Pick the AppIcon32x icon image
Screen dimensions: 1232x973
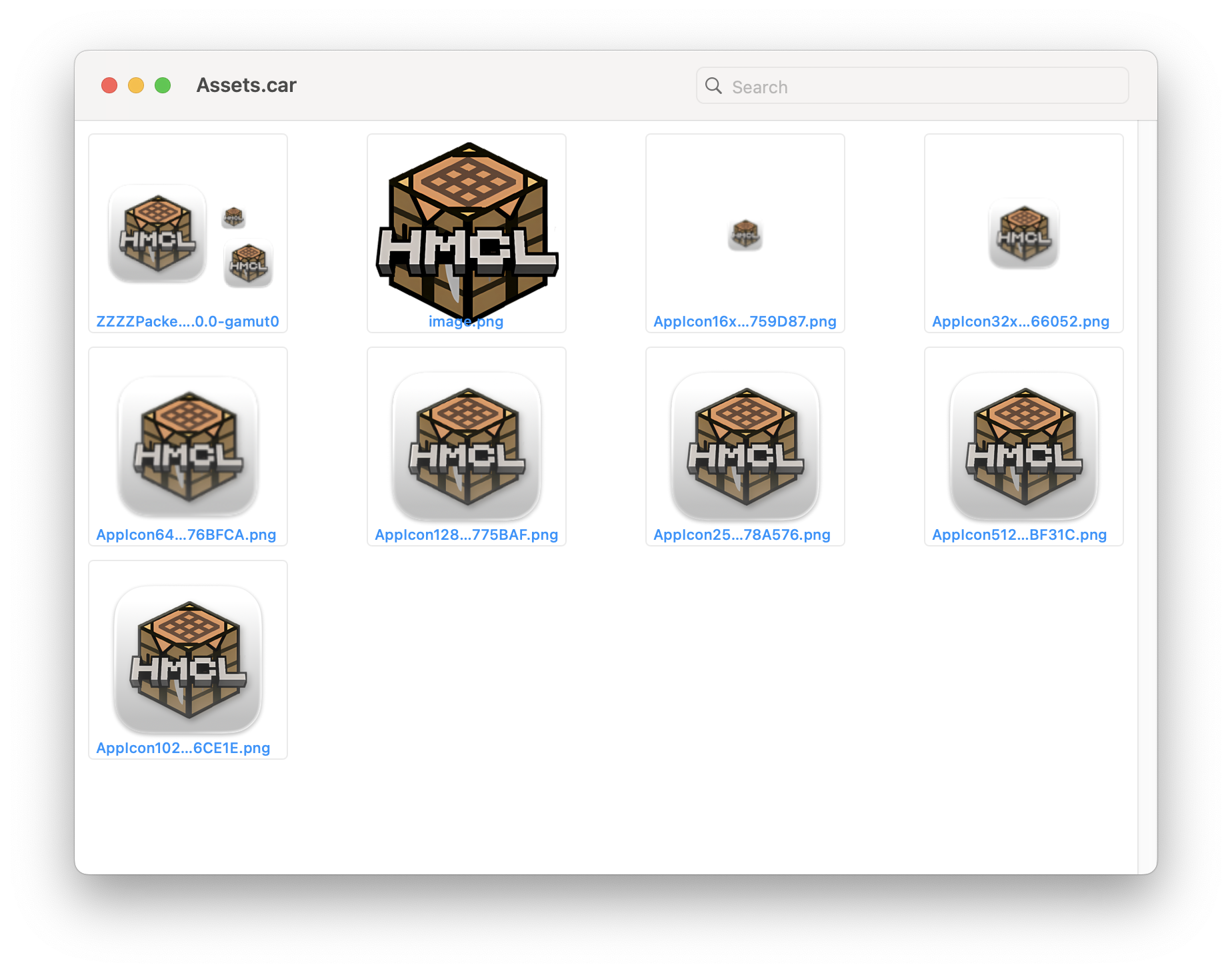[x=1024, y=235]
